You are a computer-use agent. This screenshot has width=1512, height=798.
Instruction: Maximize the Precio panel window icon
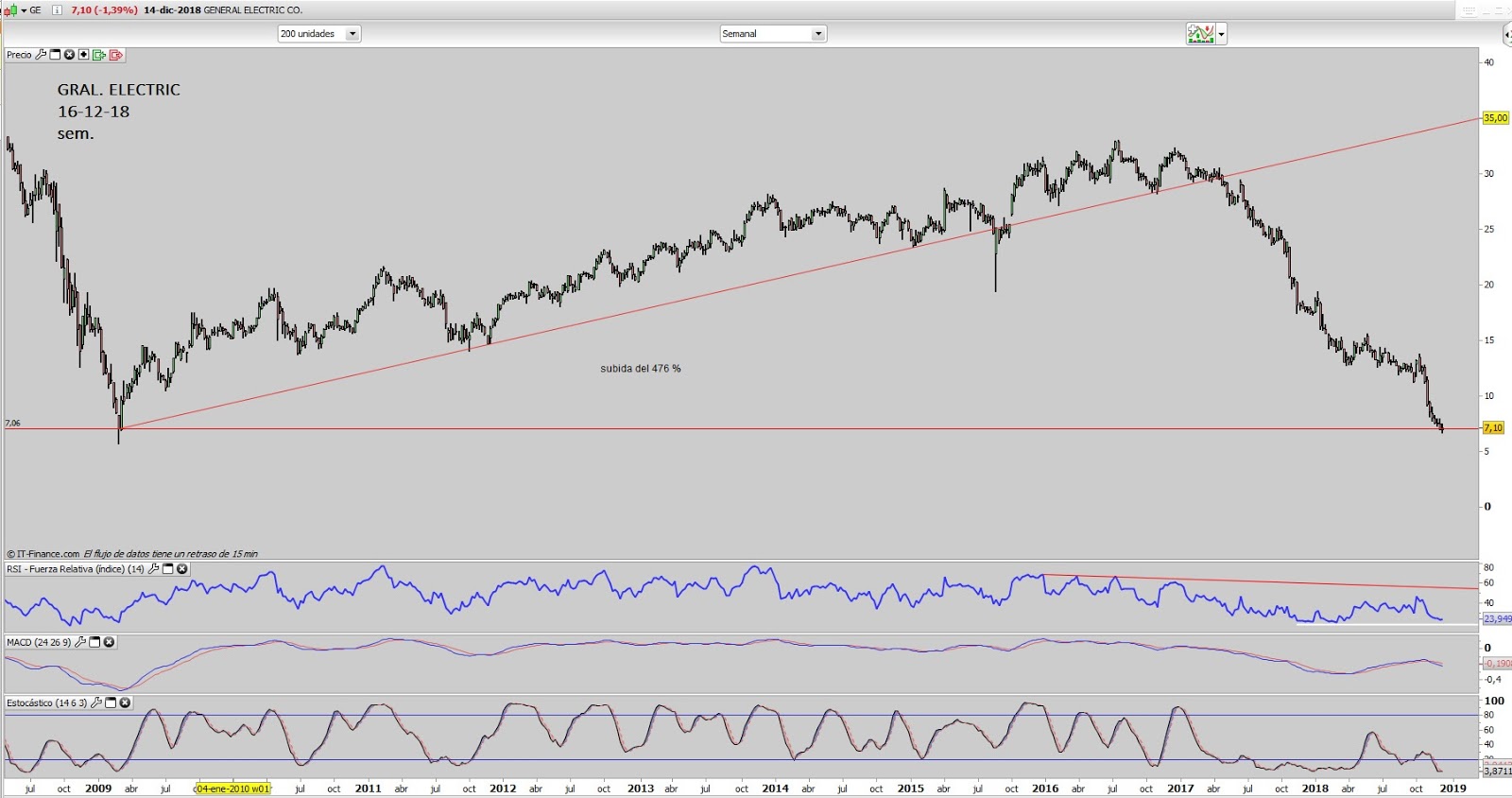[x=55, y=55]
